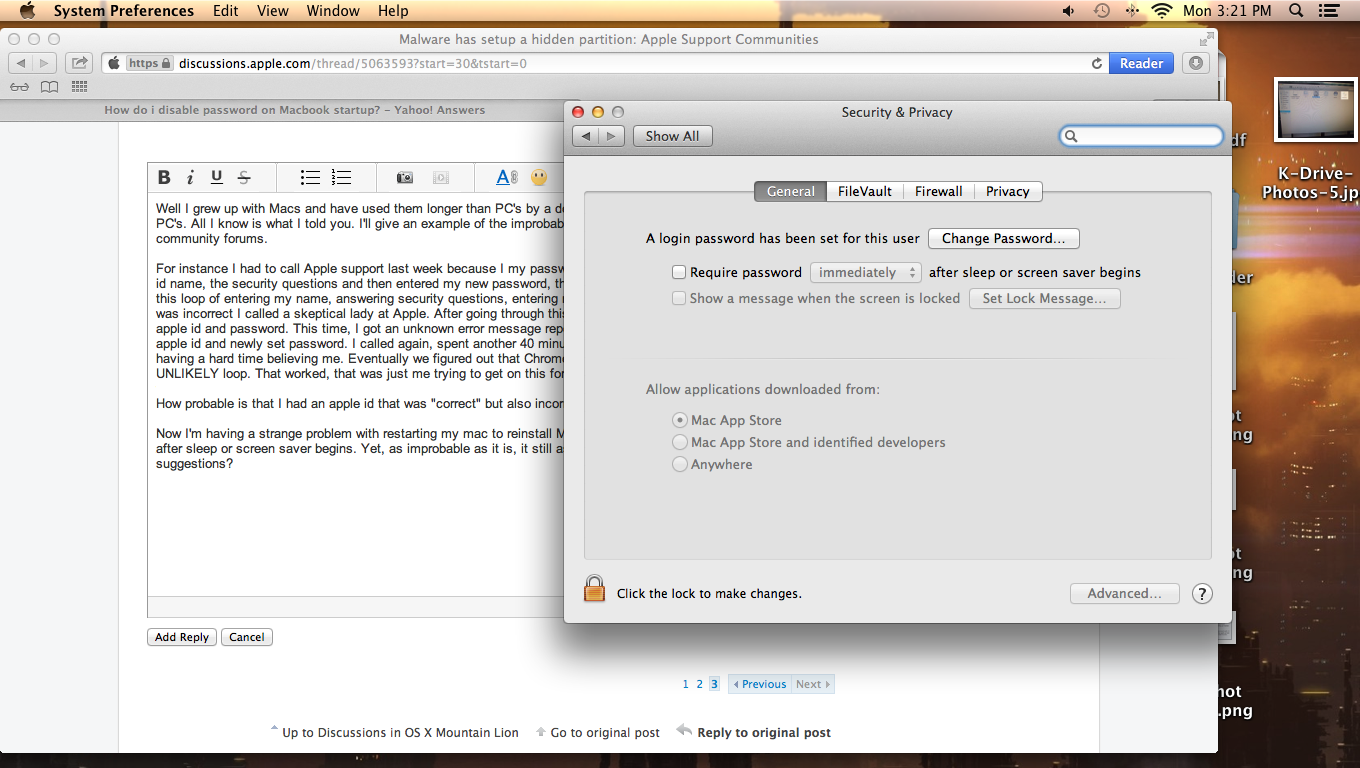Open the Apple menu
The width and height of the screenshot is (1360, 768).
[x=27, y=11]
